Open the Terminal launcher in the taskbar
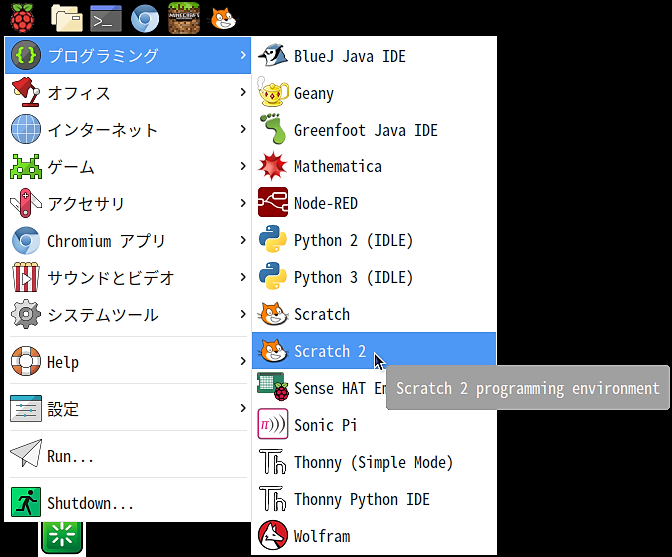 (106, 19)
